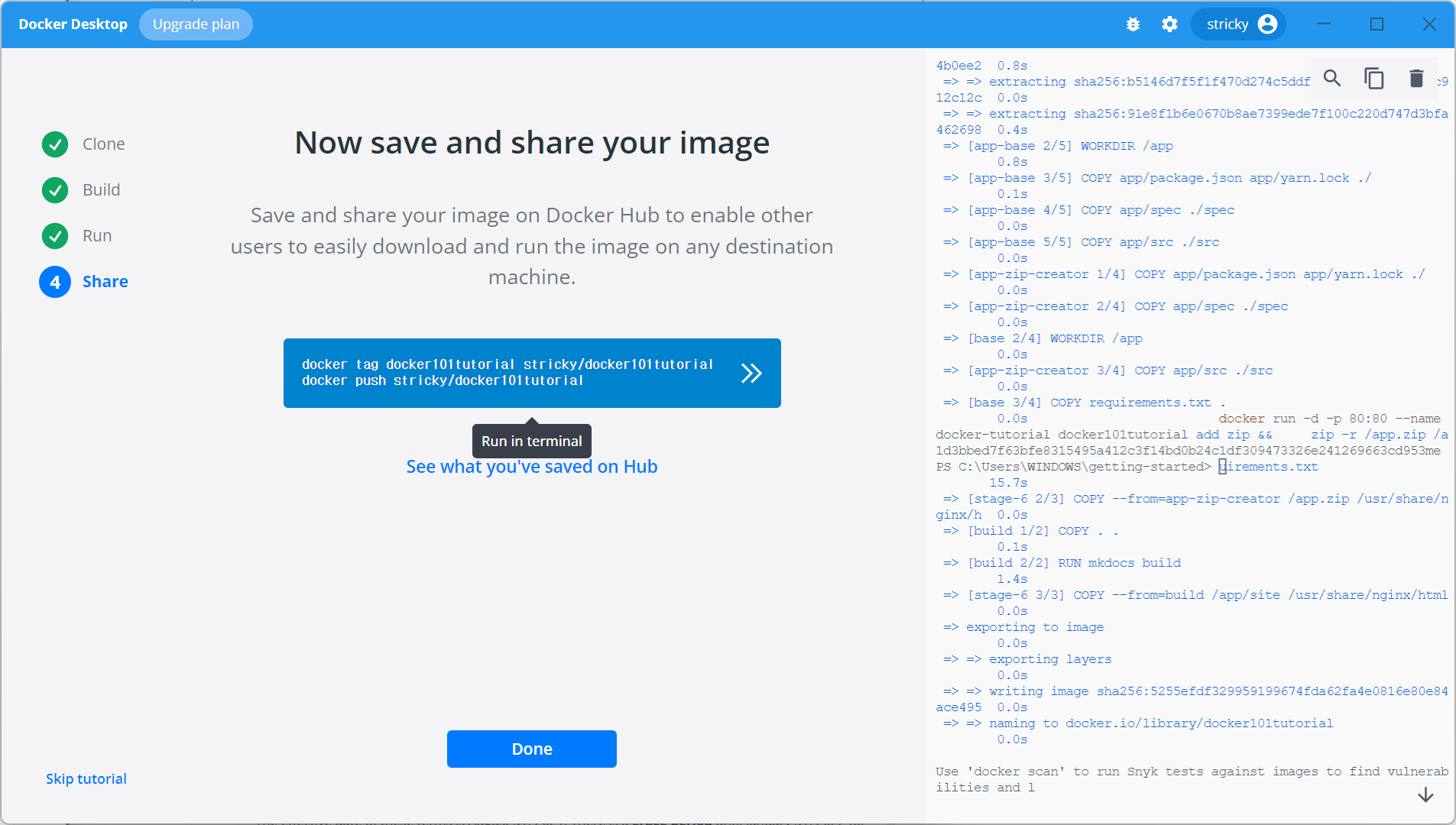
Task: Click green checkmark next to Clone
Action: (x=55, y=144)
